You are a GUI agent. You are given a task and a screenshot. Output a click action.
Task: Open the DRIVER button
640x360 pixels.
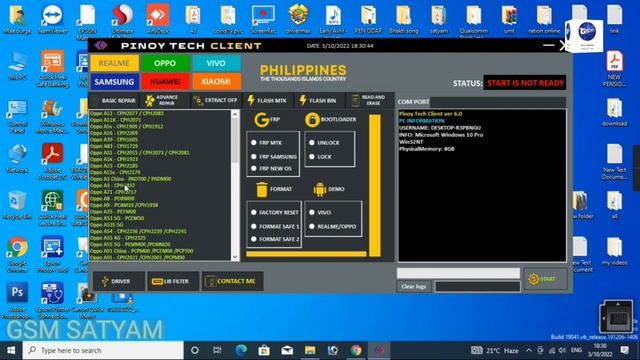(x=118, y=281)
